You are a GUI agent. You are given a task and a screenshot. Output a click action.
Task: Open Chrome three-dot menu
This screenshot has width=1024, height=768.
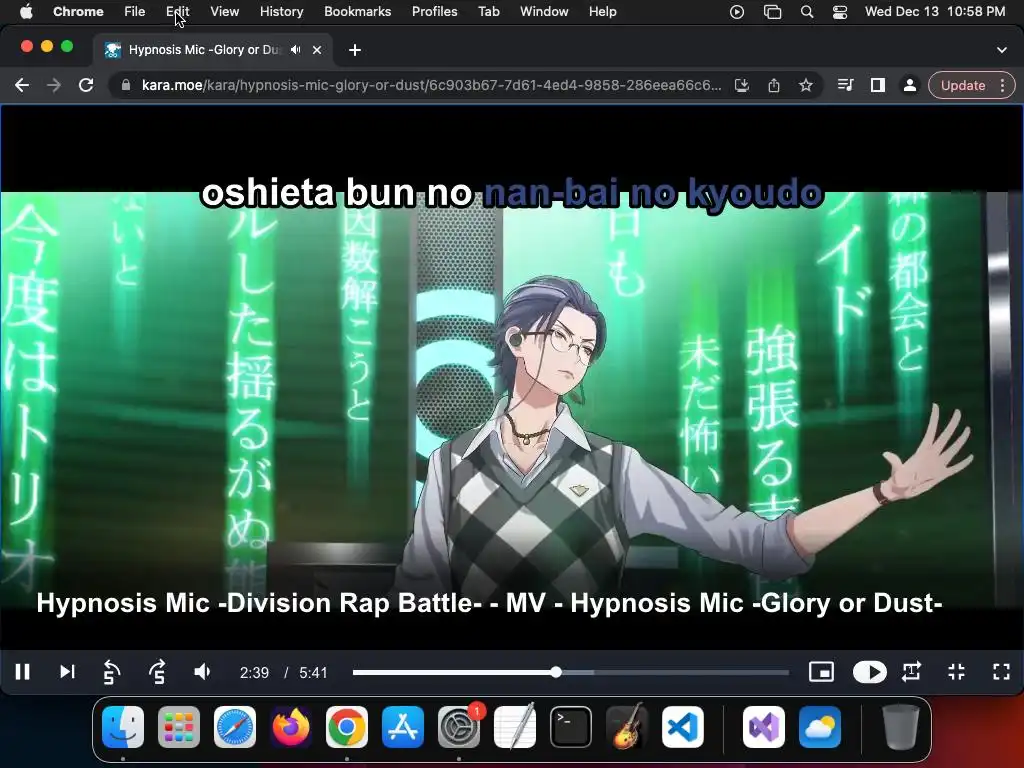(1002, 86)
